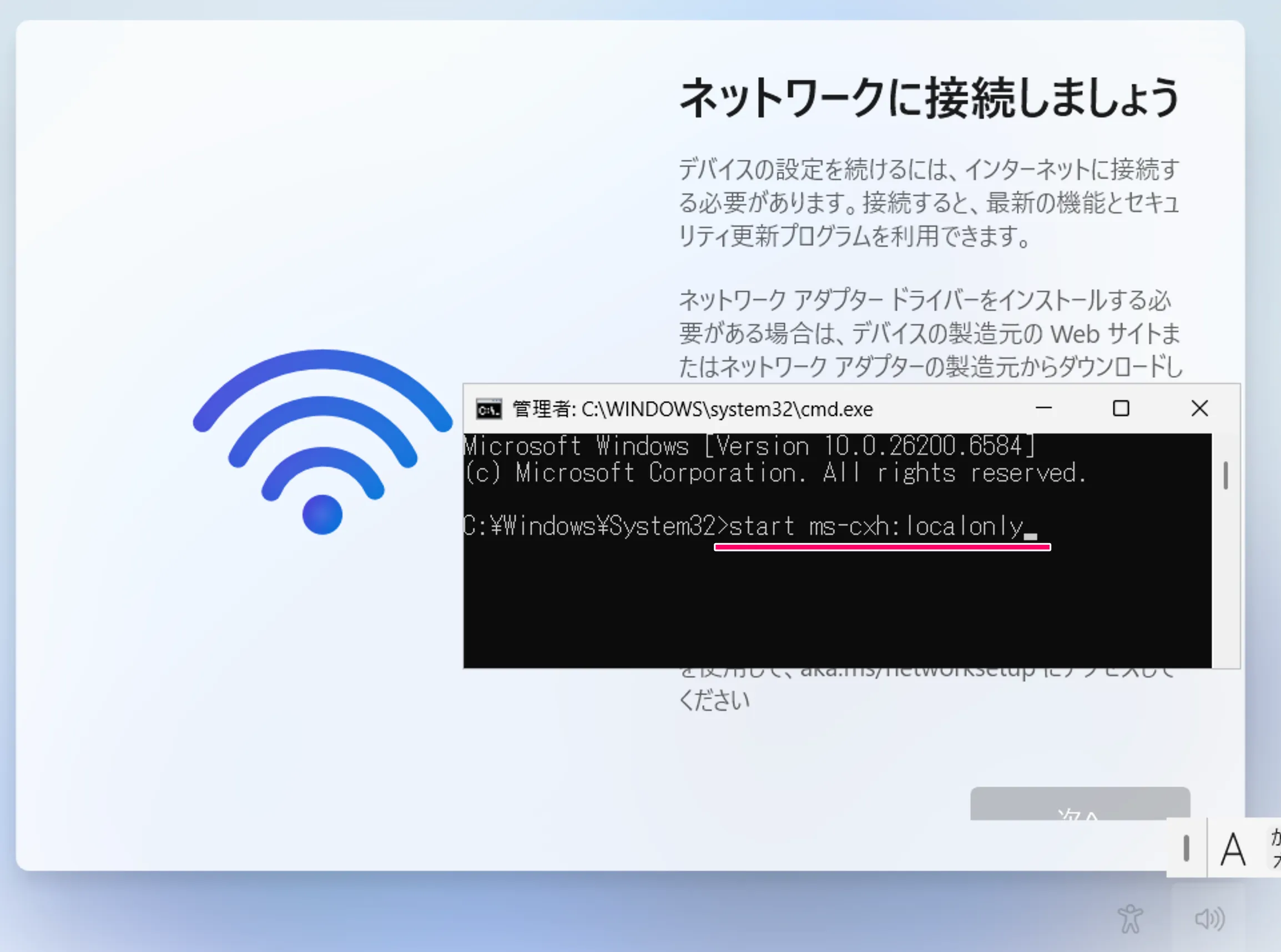Click the title bar text "管理者: C:\WINDOWS\system32\cmd.exe"
Viewport: 1281px width, 952px height.
[692, 409]
